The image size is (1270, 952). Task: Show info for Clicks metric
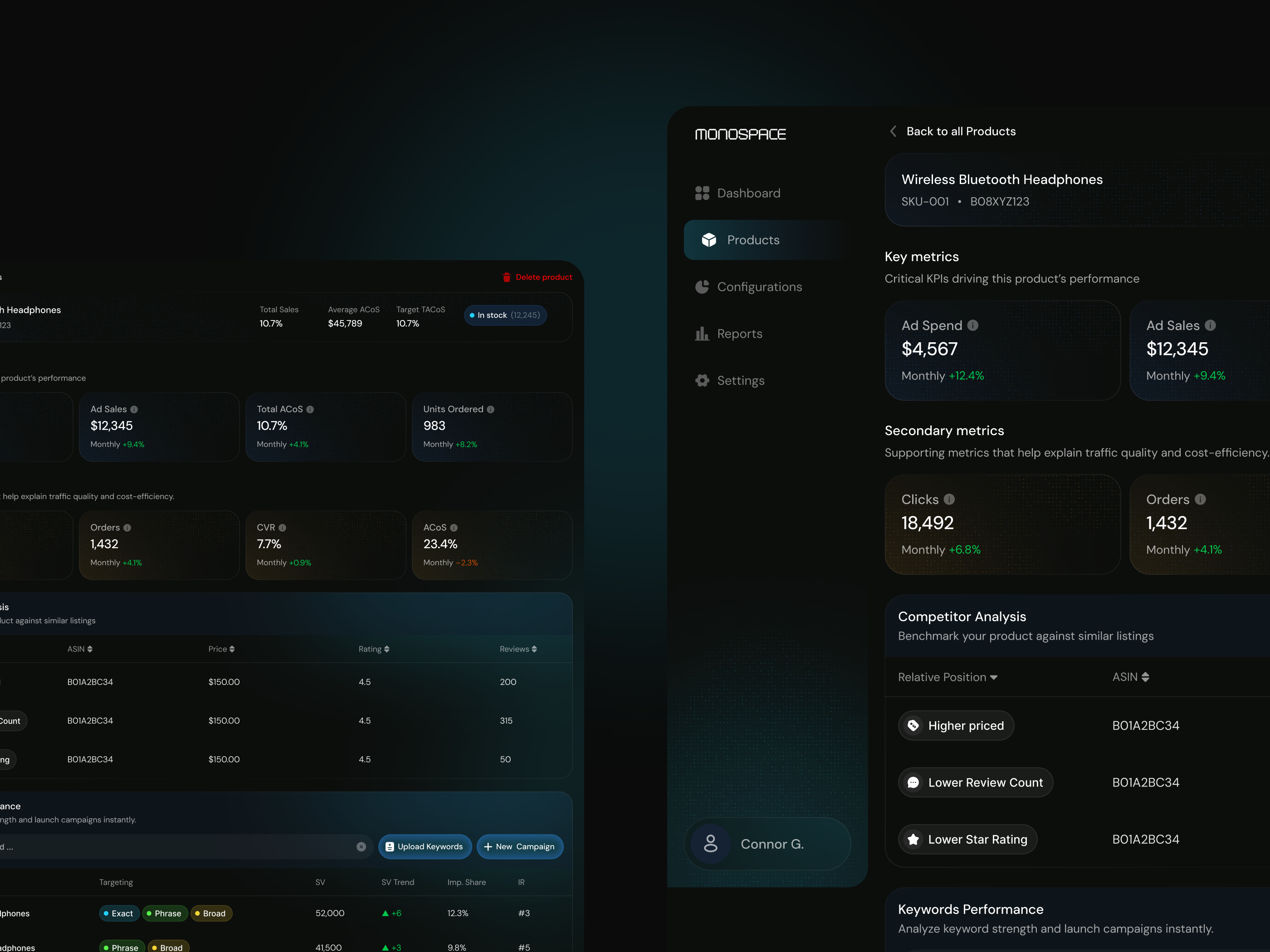pos(949,499)
